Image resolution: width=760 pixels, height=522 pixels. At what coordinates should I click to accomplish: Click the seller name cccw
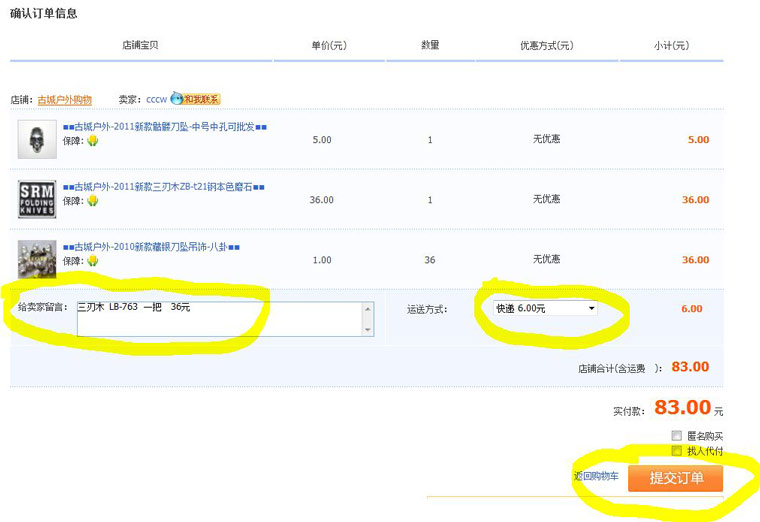pyautogui.click(x=156, y=100)
